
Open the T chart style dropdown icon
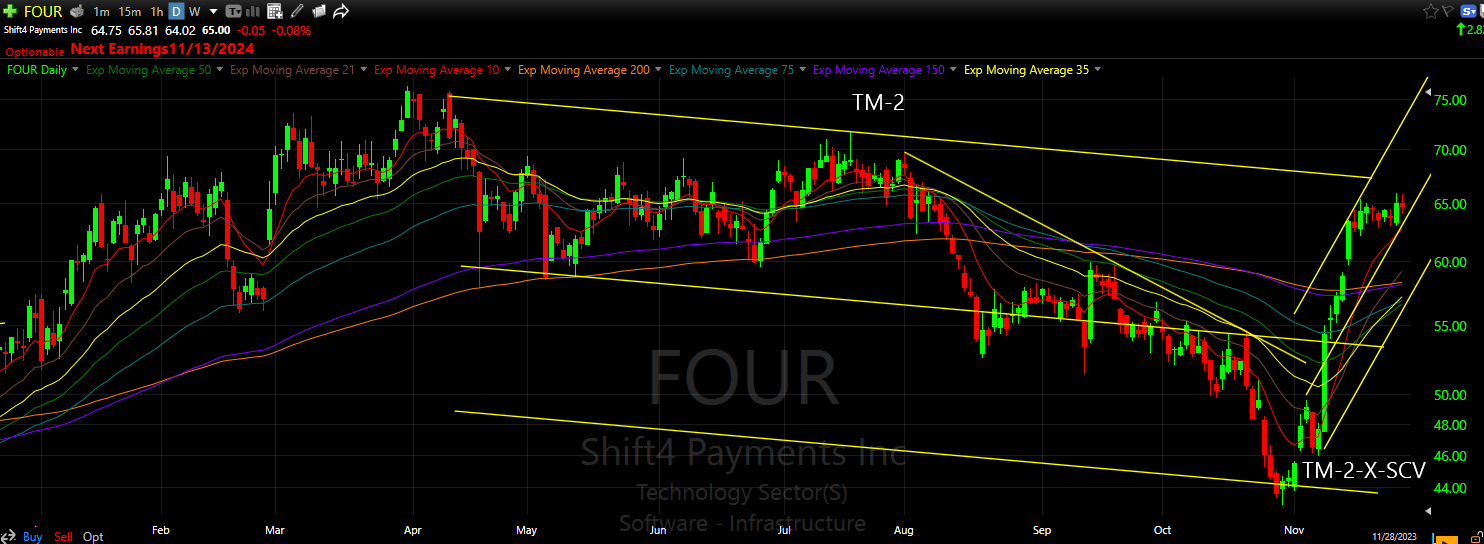point(233,11)
